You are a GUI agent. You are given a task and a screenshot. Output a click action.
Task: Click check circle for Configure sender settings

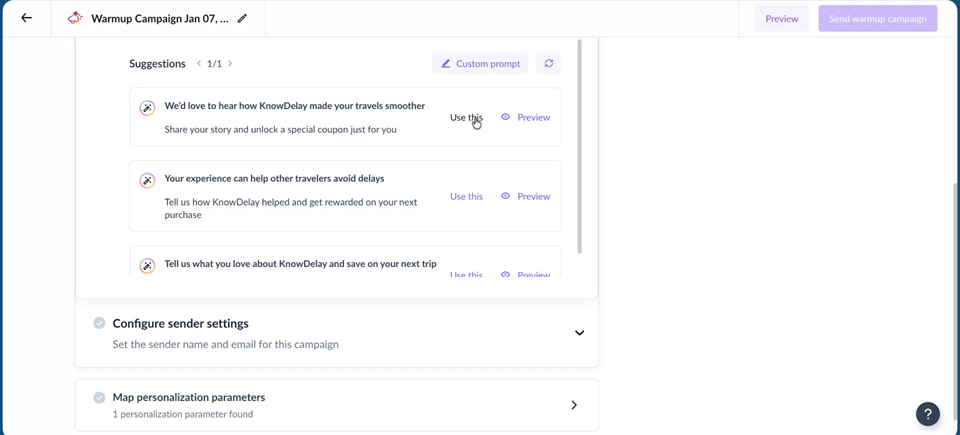coord(99,323)
